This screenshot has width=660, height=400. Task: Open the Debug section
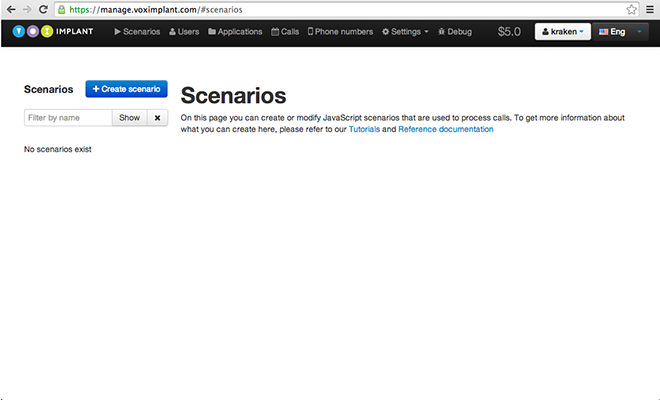455,32
